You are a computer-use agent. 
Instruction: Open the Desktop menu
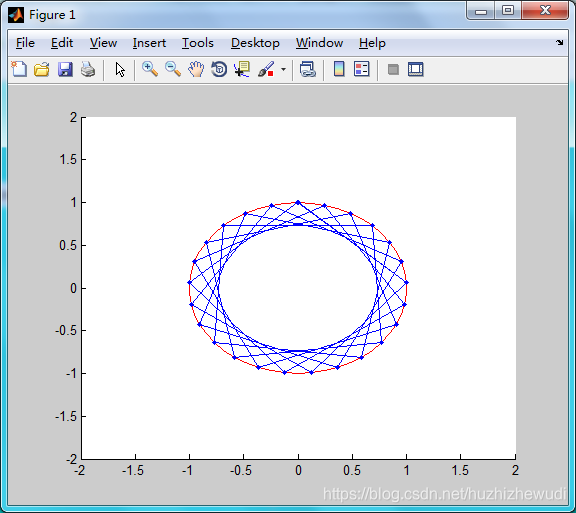(255, 43)
